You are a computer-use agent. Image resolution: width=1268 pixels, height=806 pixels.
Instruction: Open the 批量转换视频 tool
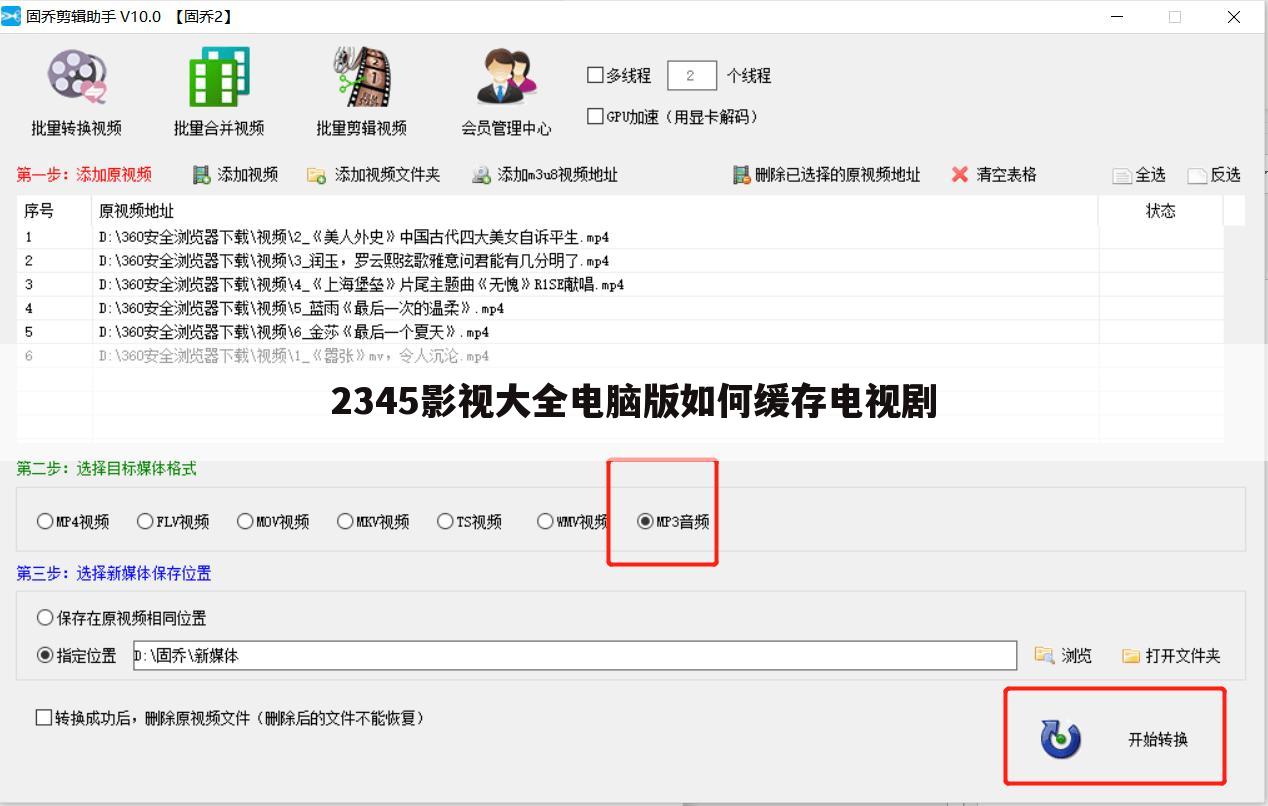tap(76, 91)
